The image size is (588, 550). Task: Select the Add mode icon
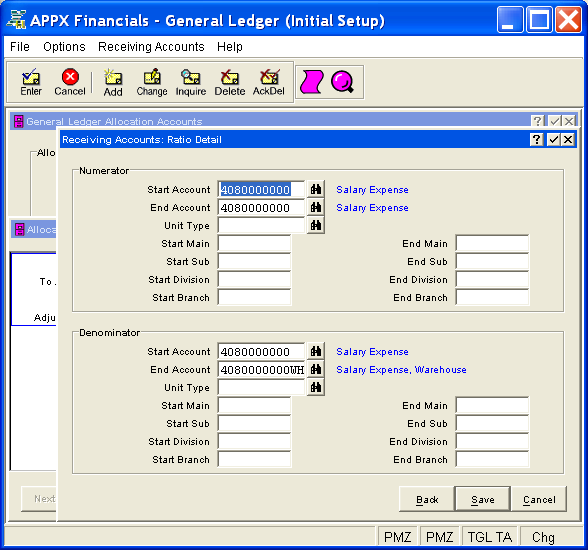113,82
